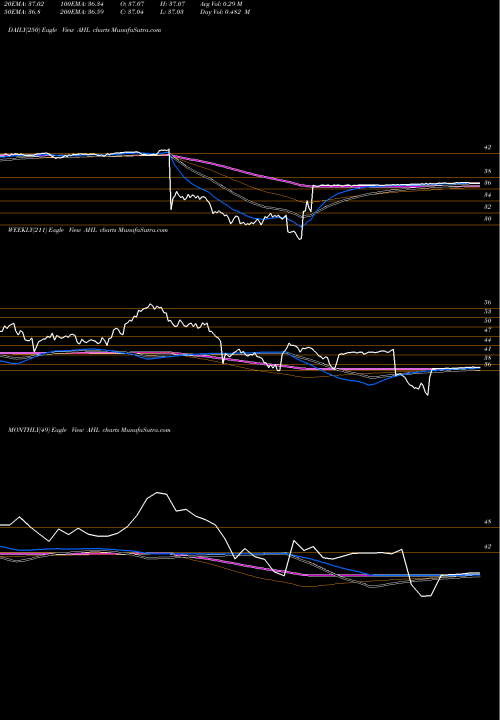Click the 56 price label on weekly chart
The image size is (500, 720).
(487, 303)
